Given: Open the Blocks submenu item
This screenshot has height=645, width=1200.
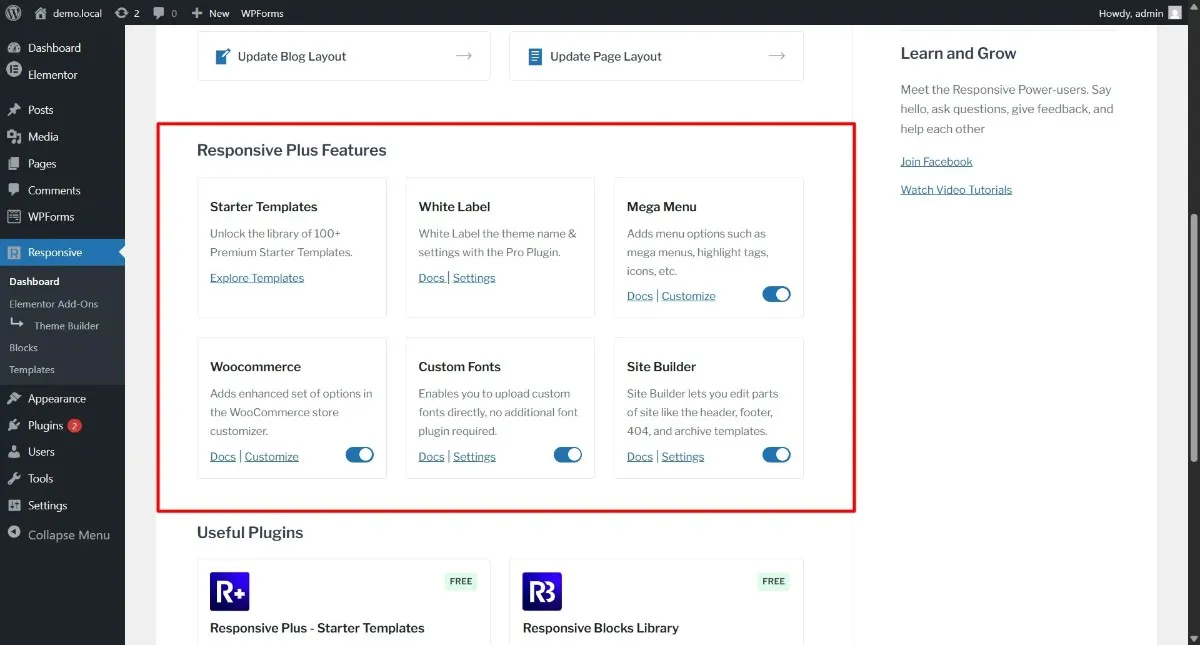Looking at the screenshot, I should pyautogui.click(x=23, y=348).
